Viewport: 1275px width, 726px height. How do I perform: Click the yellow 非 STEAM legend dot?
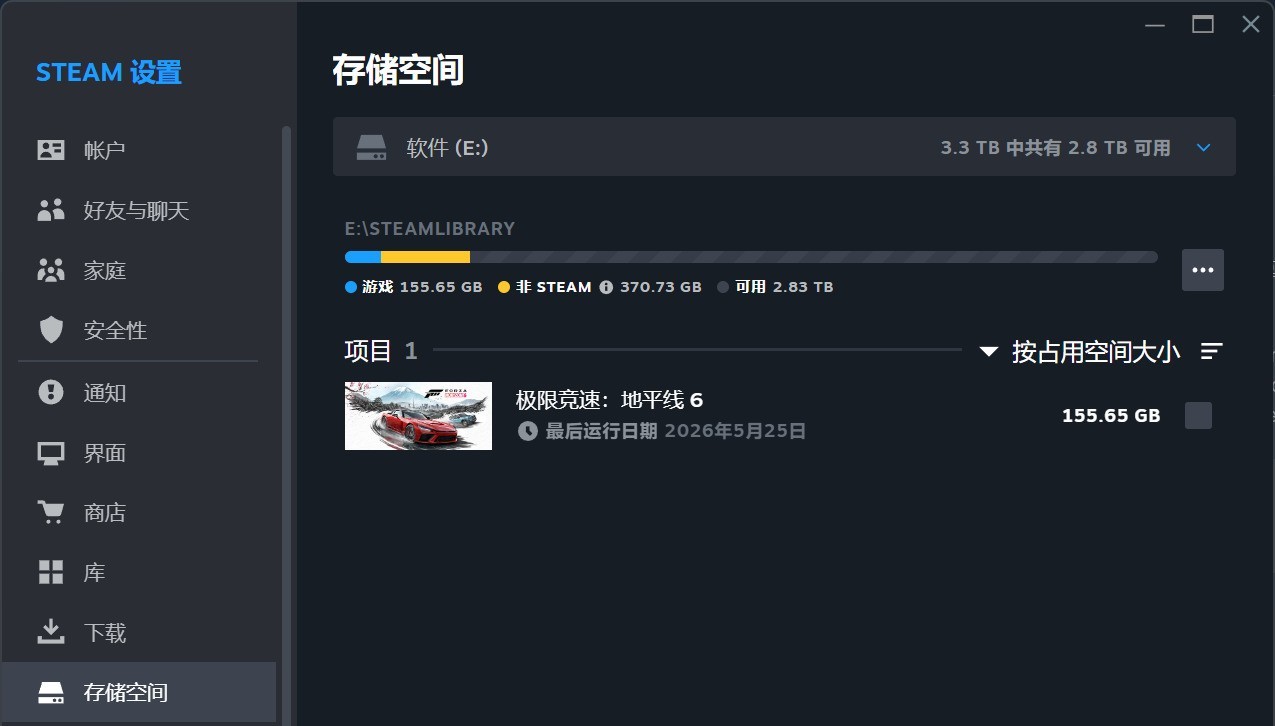[x=504, y=287]
